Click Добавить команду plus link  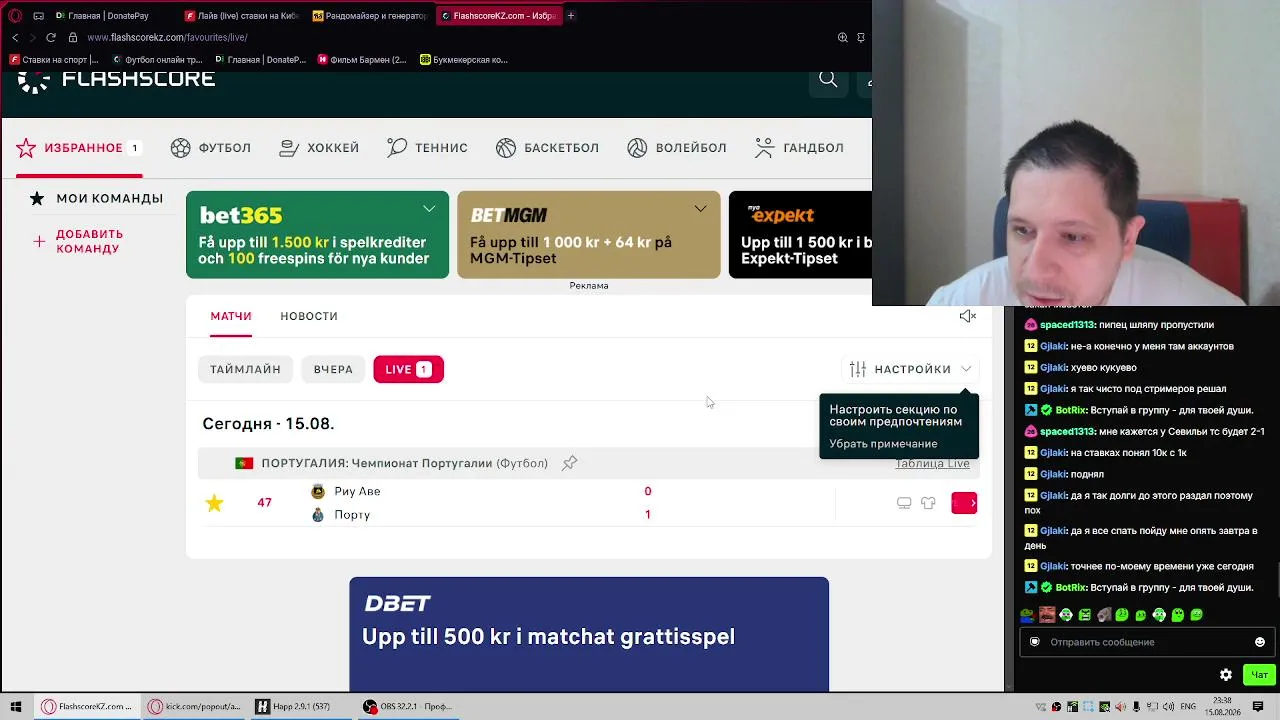80,241
